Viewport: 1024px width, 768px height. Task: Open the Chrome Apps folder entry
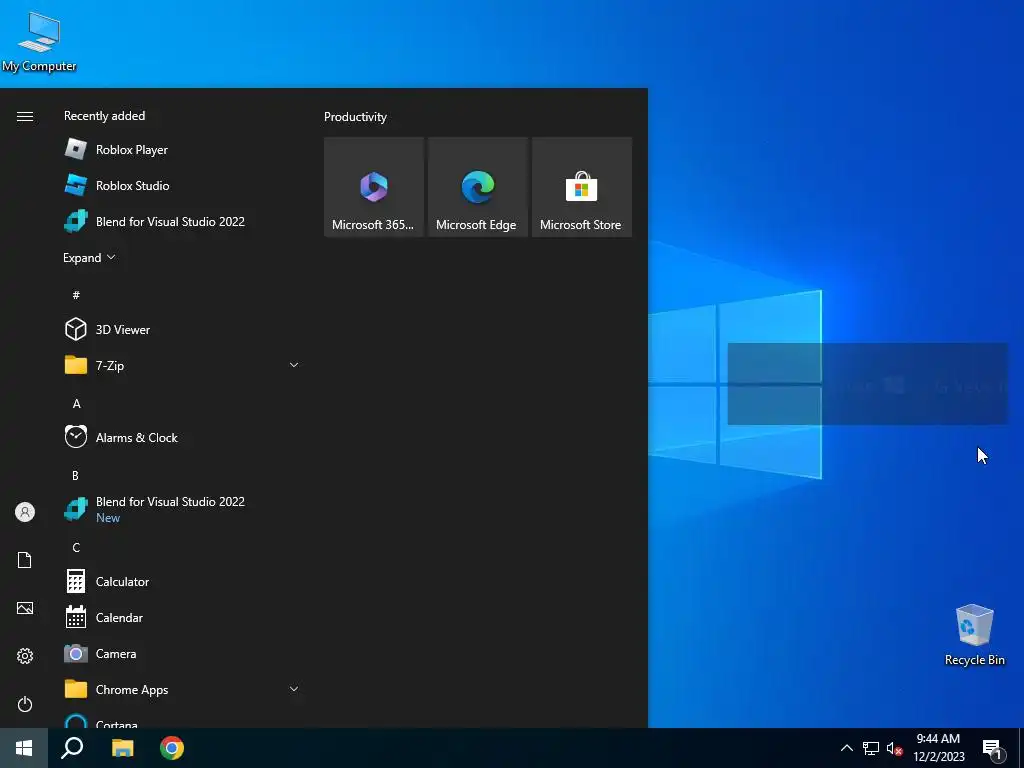[182, 690]
